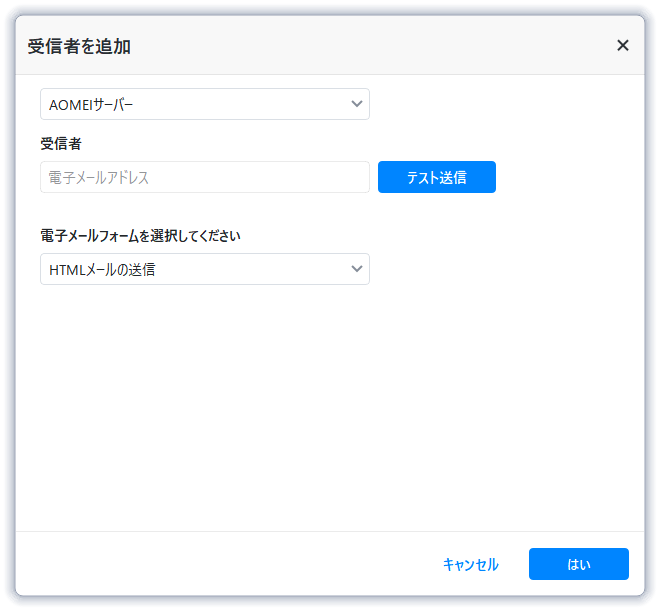The width and height of the screenshot is (660, 611).
Task: Confirm with the はい button
Action: (578, 564)
